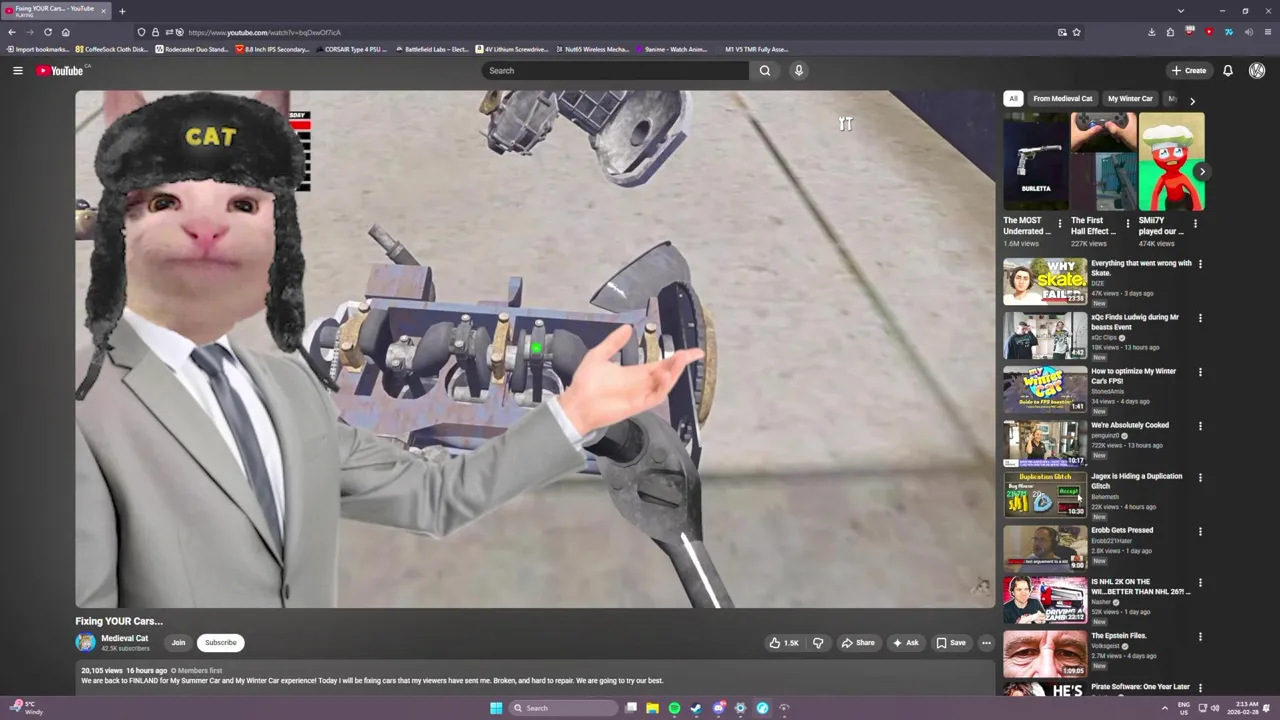The height and width of the screenshot is (720, 1280).
Task: Open options for Erobb Gets Pressed video
Action: [x=1200, y=531]
